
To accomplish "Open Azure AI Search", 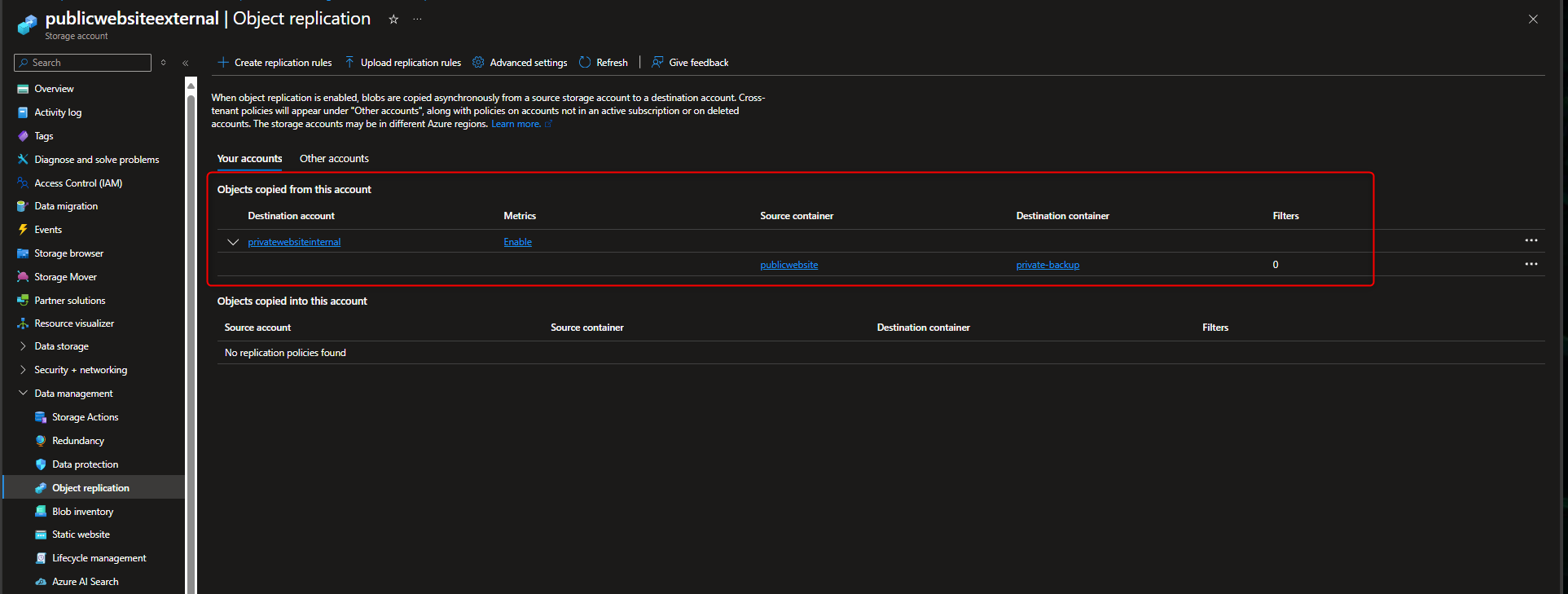I will (85, 582).
